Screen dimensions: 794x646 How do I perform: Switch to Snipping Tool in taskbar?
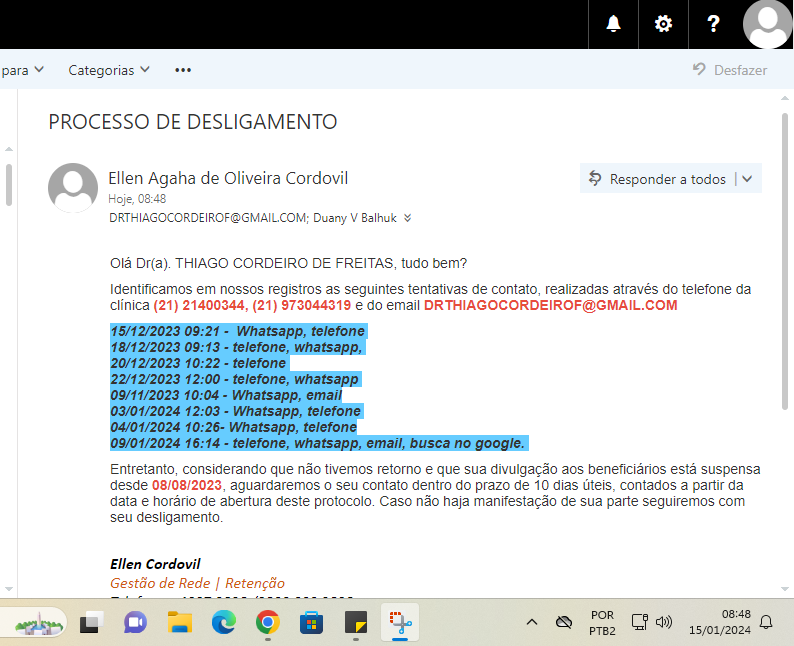tap(400, 623)
